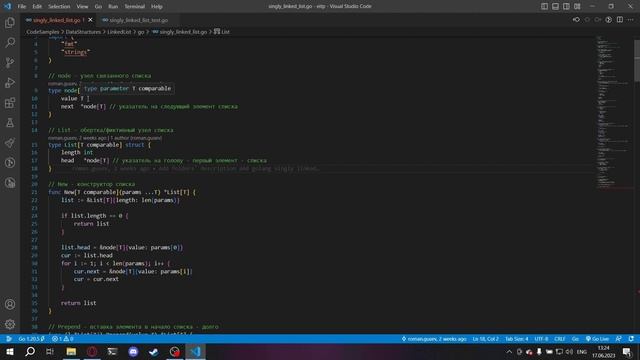The width and height of the screenshot is (640, 360).
Task: Open the Source Control view
Action: 10,62
